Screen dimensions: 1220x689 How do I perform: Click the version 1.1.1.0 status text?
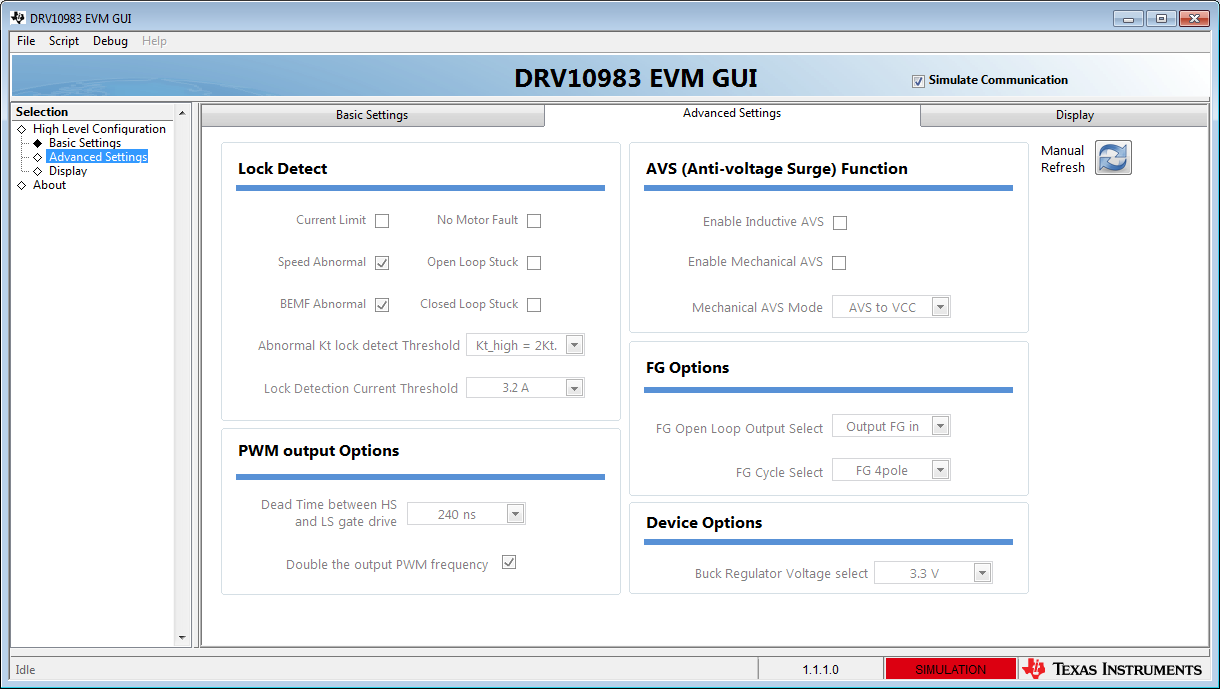(x=820, y=669)
